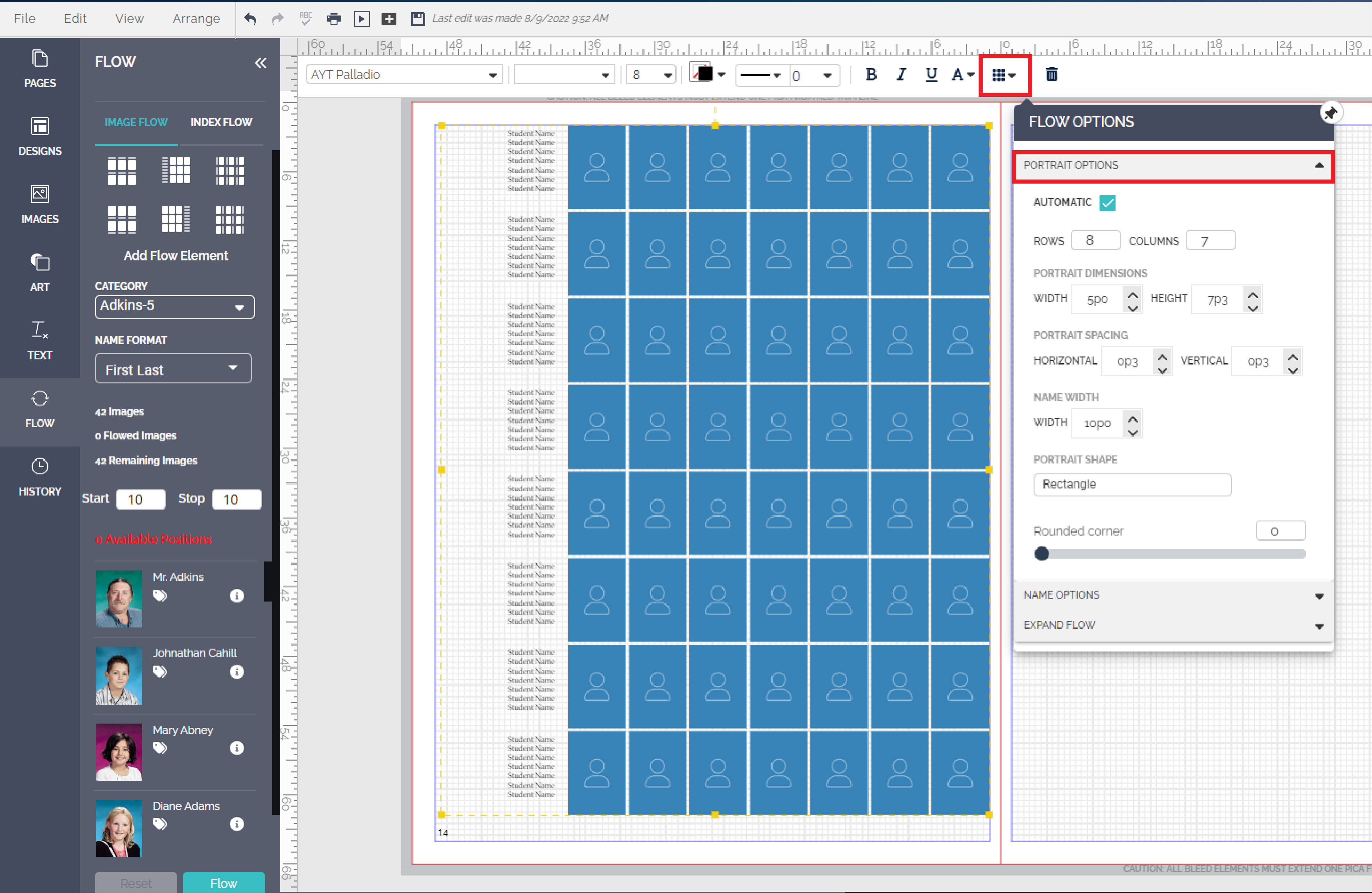
Task: Click the Undo arrow
Action: [x=250, y=19]
